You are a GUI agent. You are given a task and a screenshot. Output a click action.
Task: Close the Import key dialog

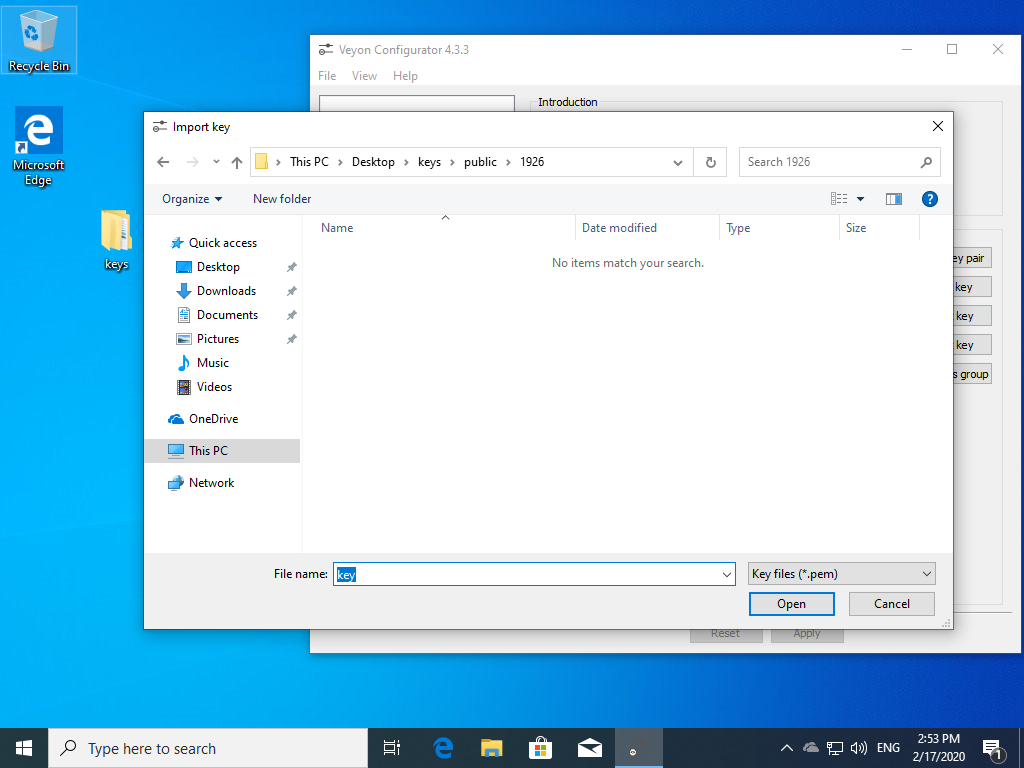938,126
